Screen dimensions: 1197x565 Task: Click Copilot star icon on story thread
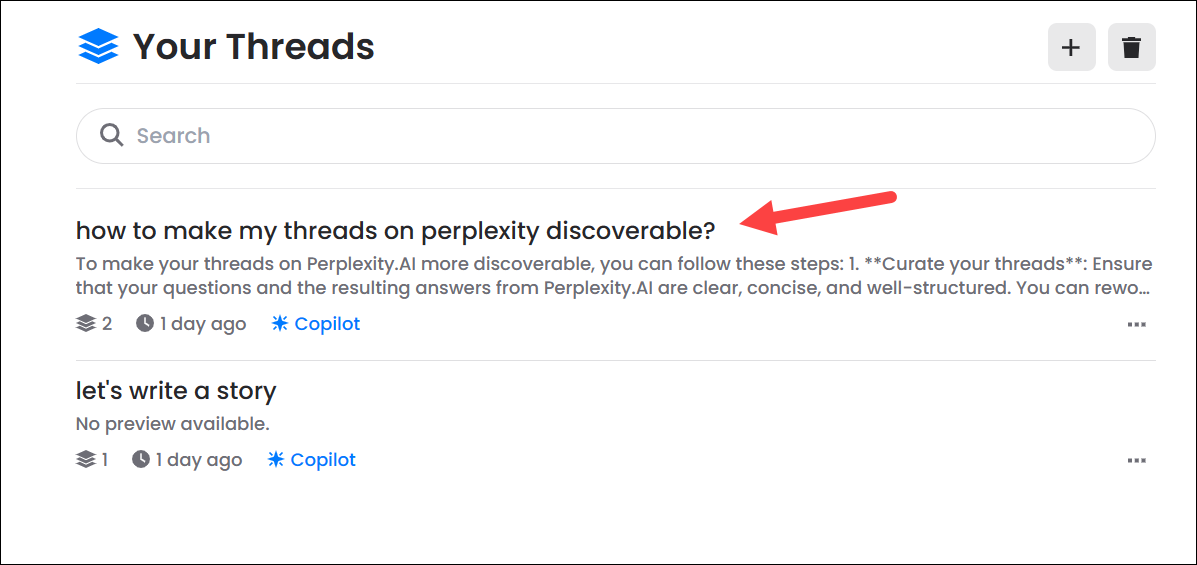(x=276, y=460)
